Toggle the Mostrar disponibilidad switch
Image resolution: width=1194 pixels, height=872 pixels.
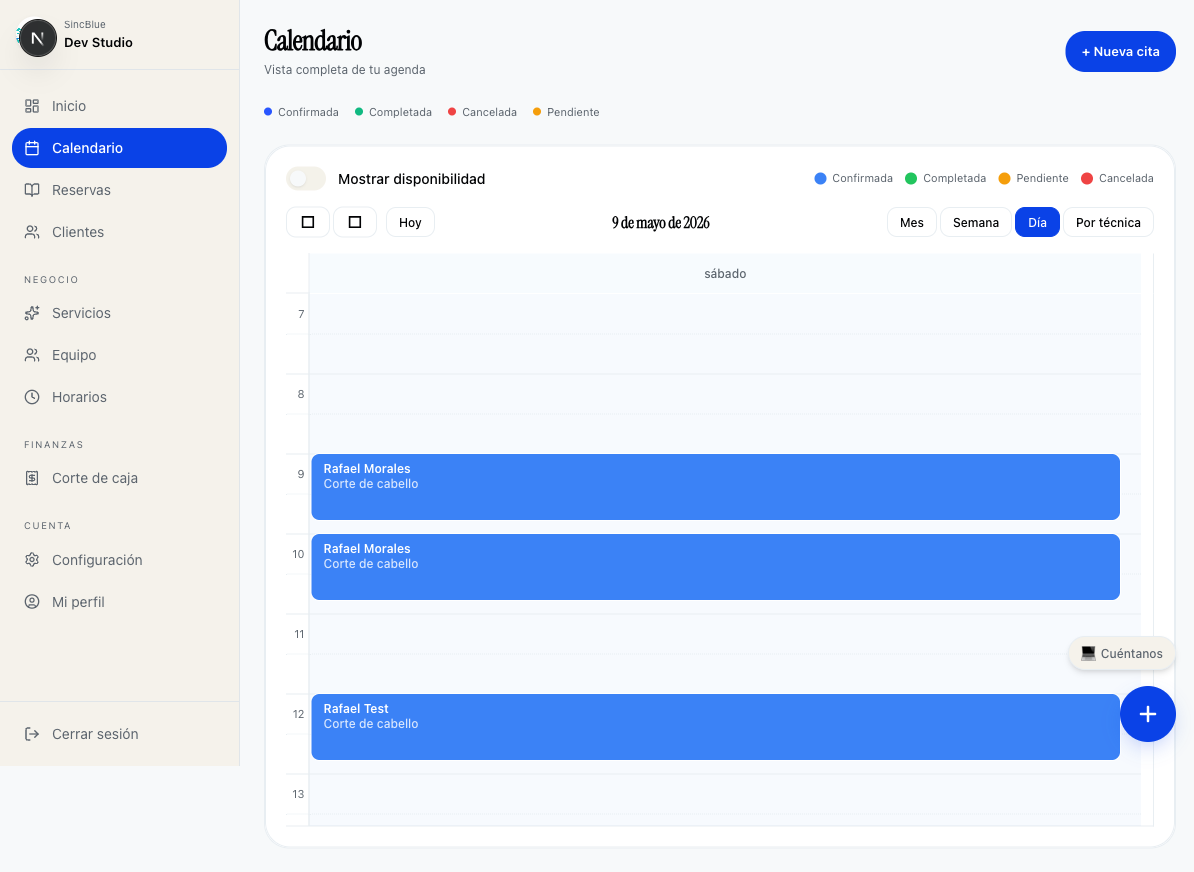tap(306, 179)
